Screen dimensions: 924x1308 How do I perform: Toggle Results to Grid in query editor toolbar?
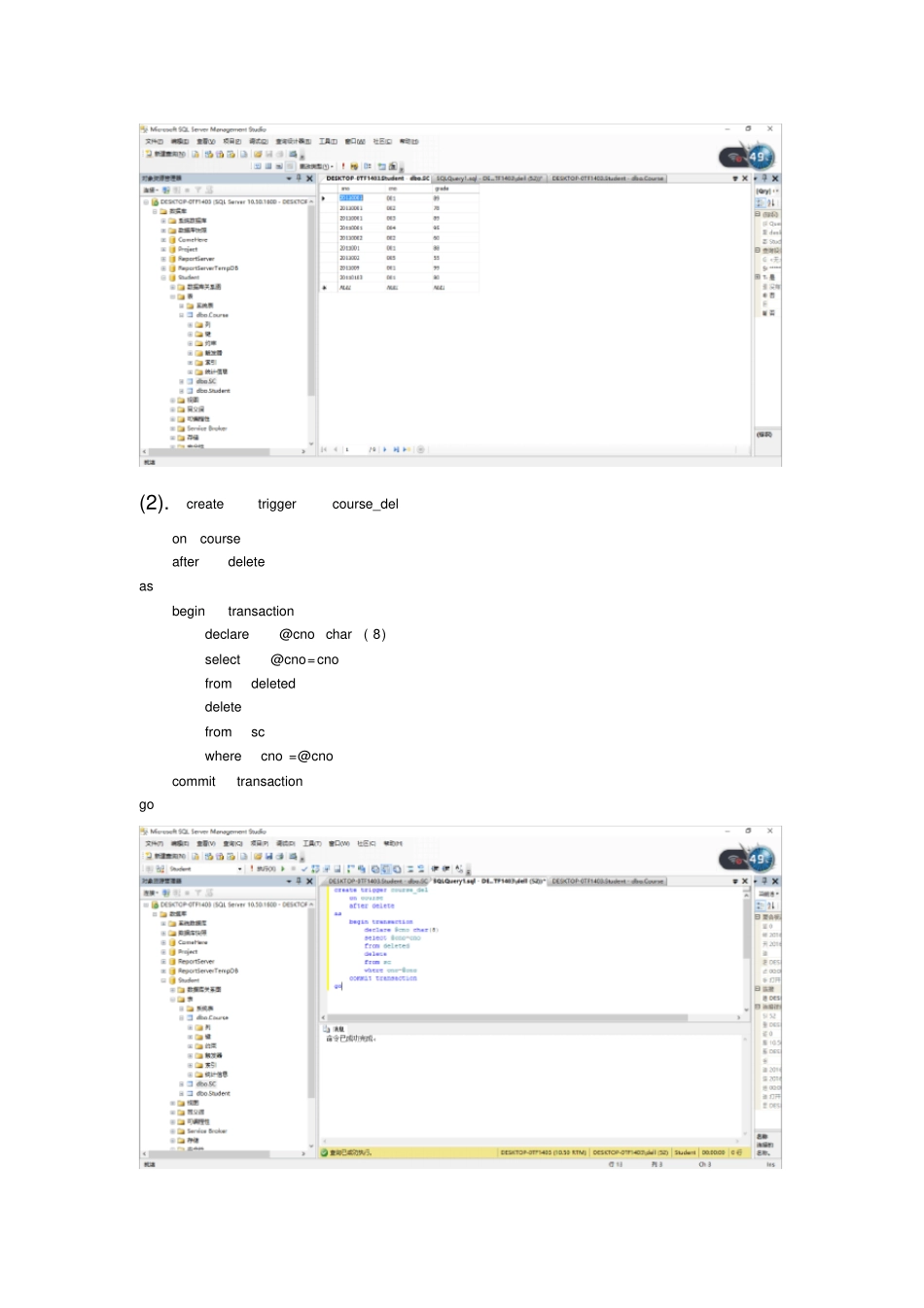click(386, 868)
